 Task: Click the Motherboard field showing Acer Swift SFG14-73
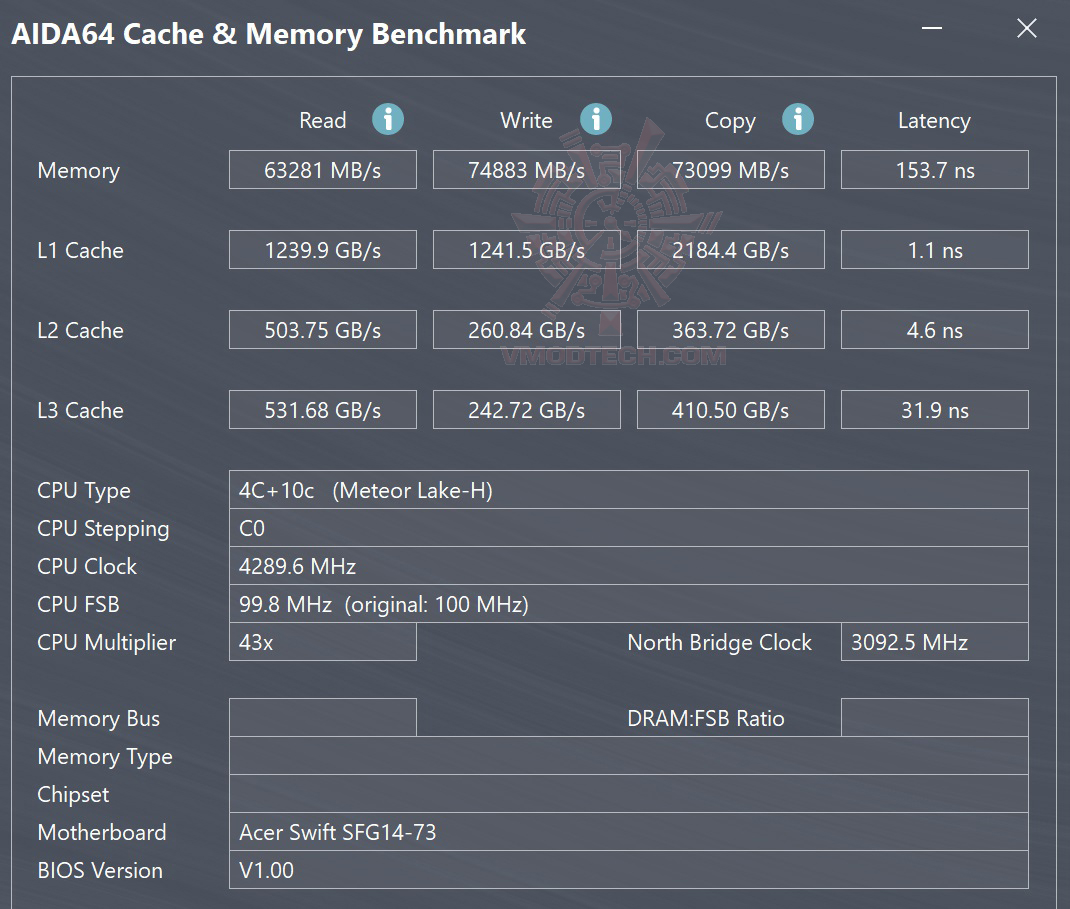pos(628,832)
